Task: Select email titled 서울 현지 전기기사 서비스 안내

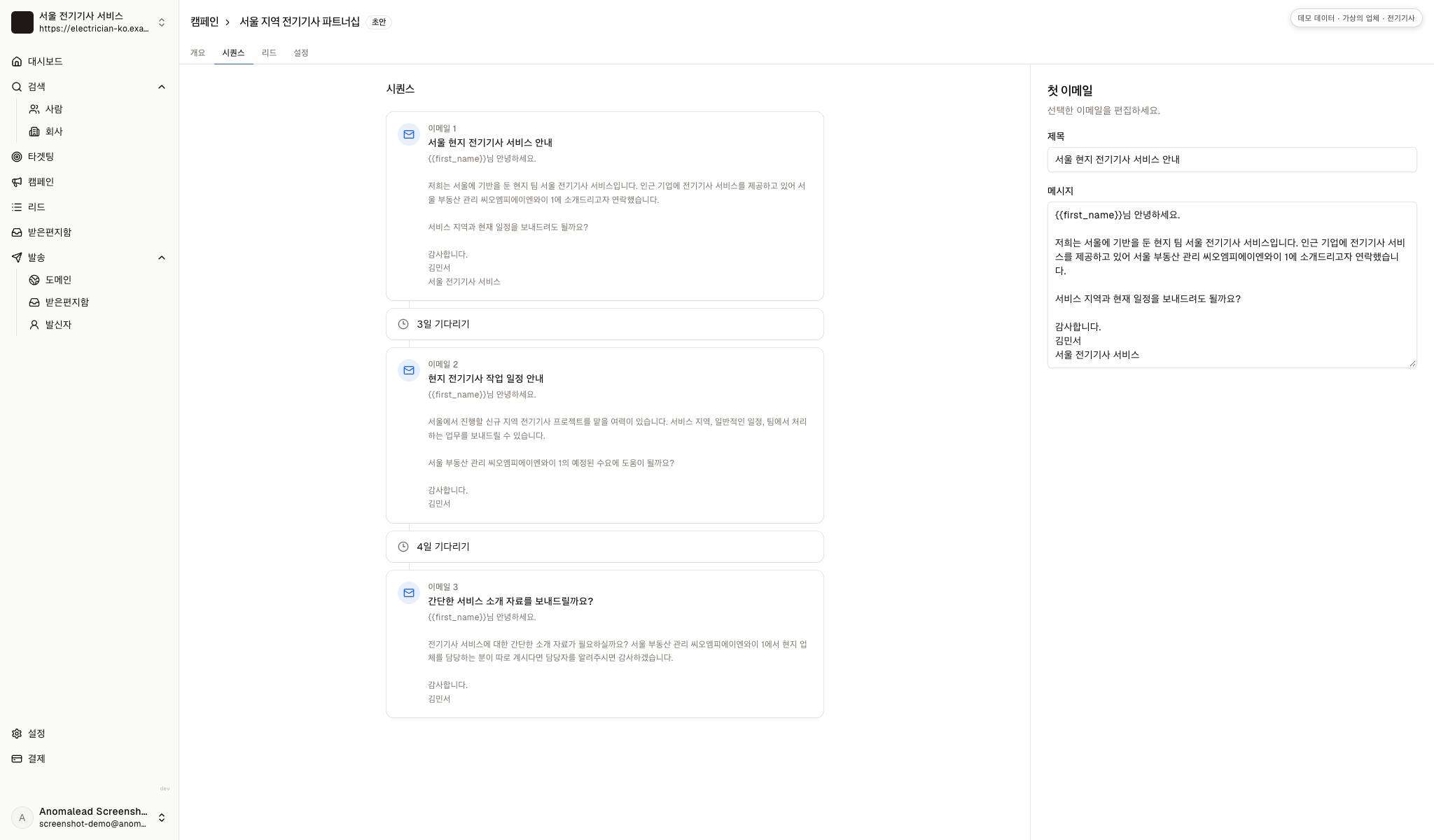Action: [604, 206]
